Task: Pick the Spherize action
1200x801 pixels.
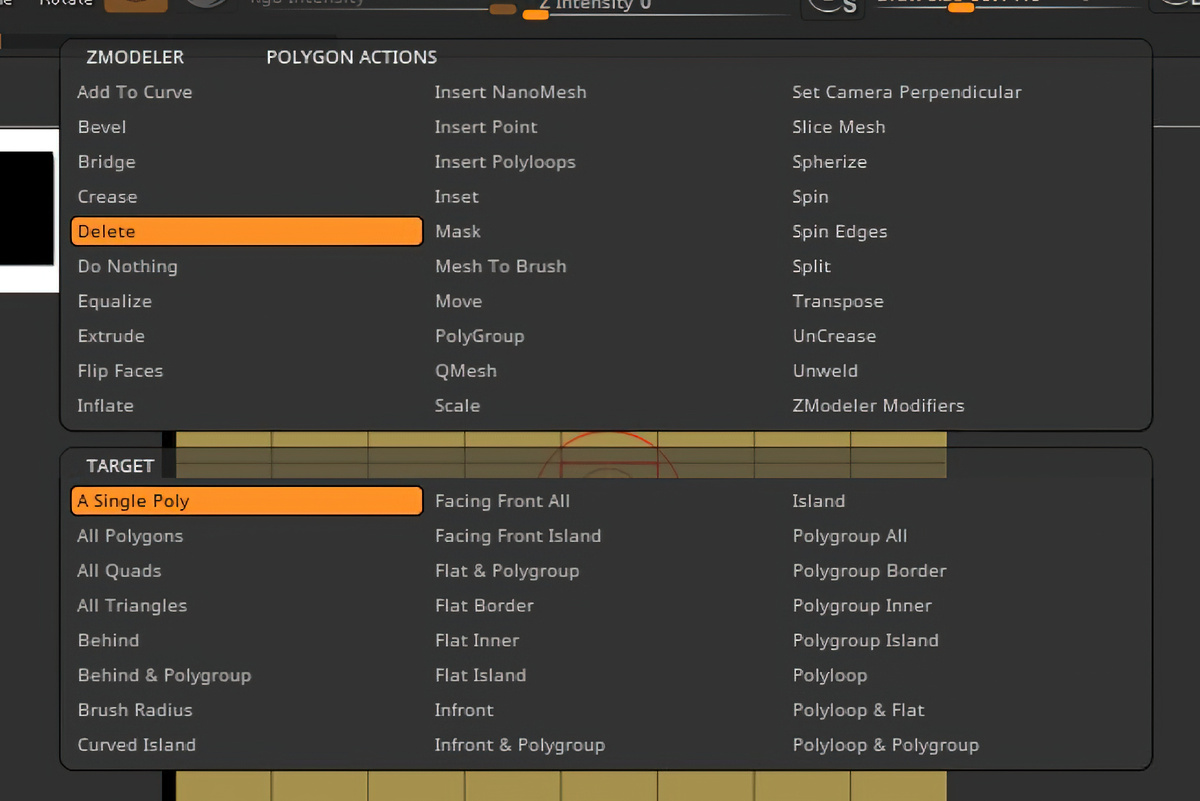Action: (x=829, y=162)
